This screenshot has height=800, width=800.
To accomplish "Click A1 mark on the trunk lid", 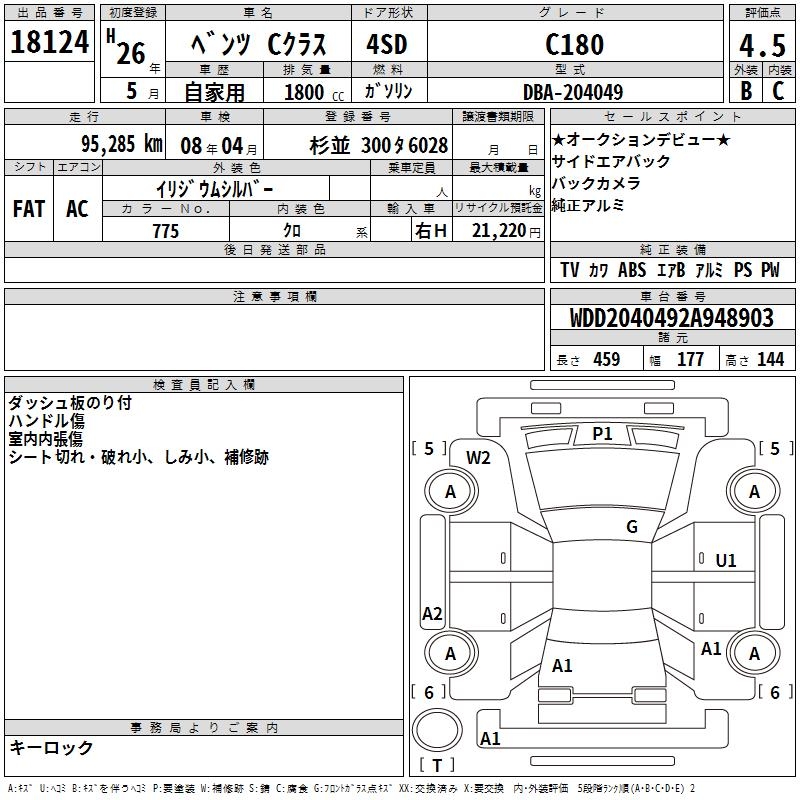I will [x=562, y=665].
